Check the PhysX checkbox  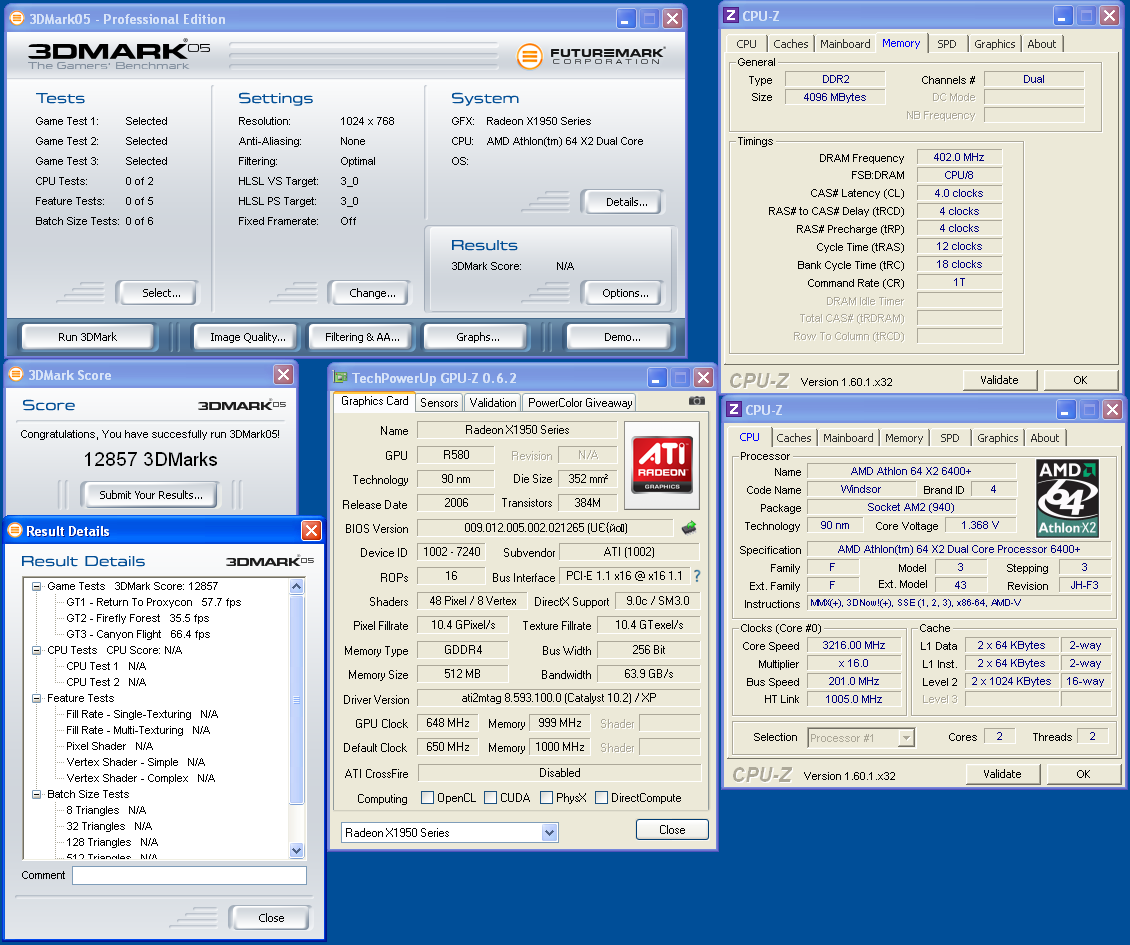coord(546,797)
